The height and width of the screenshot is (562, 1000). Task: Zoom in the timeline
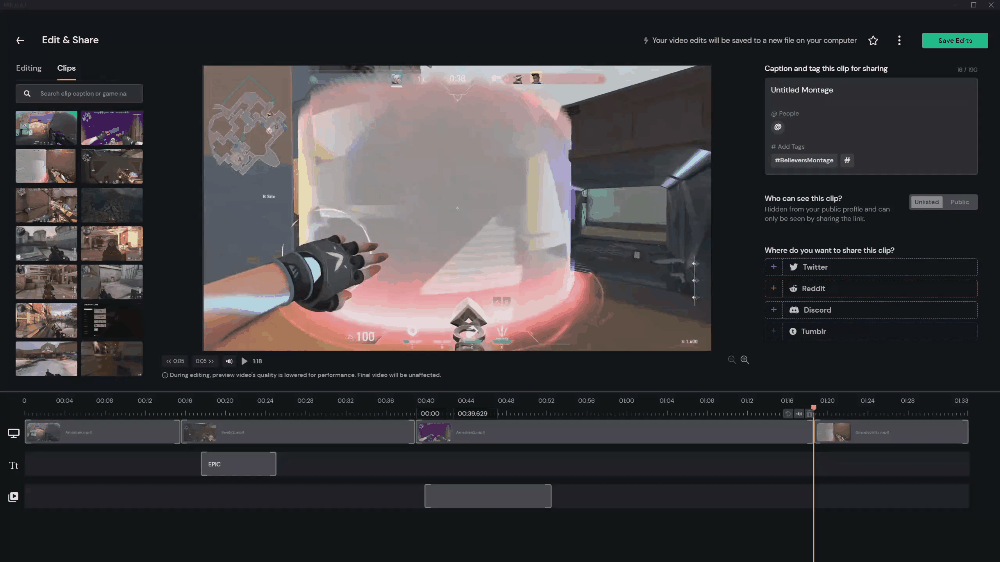pyautogui.click(x=744, y=360)
